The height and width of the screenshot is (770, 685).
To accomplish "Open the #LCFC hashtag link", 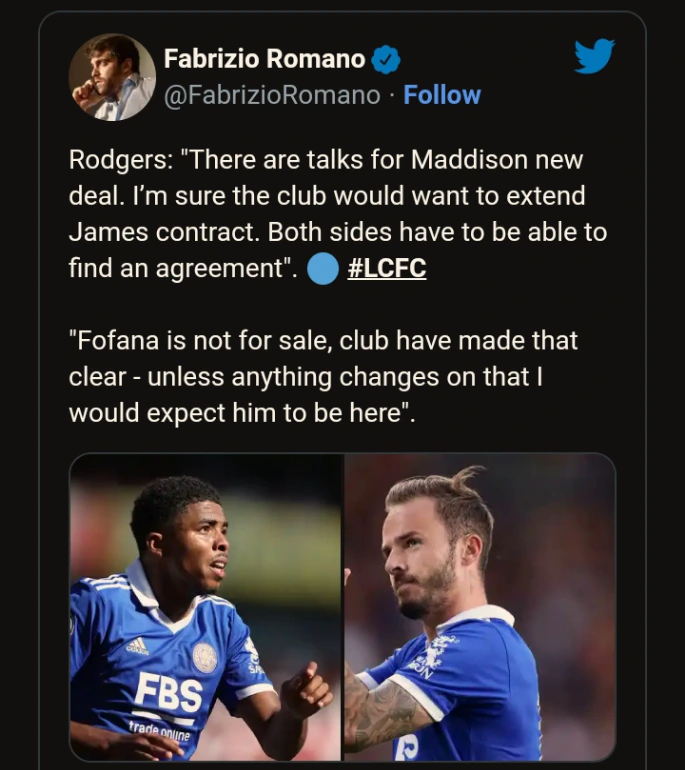I will [x=386, y=269].
